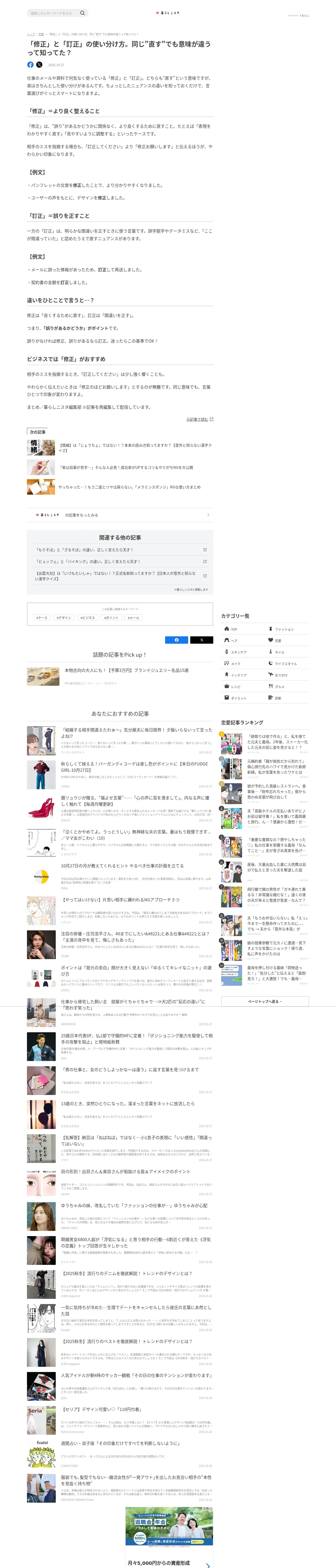Open 首元の余白 ニット article
336x1568 pixels.
point(137,971)
